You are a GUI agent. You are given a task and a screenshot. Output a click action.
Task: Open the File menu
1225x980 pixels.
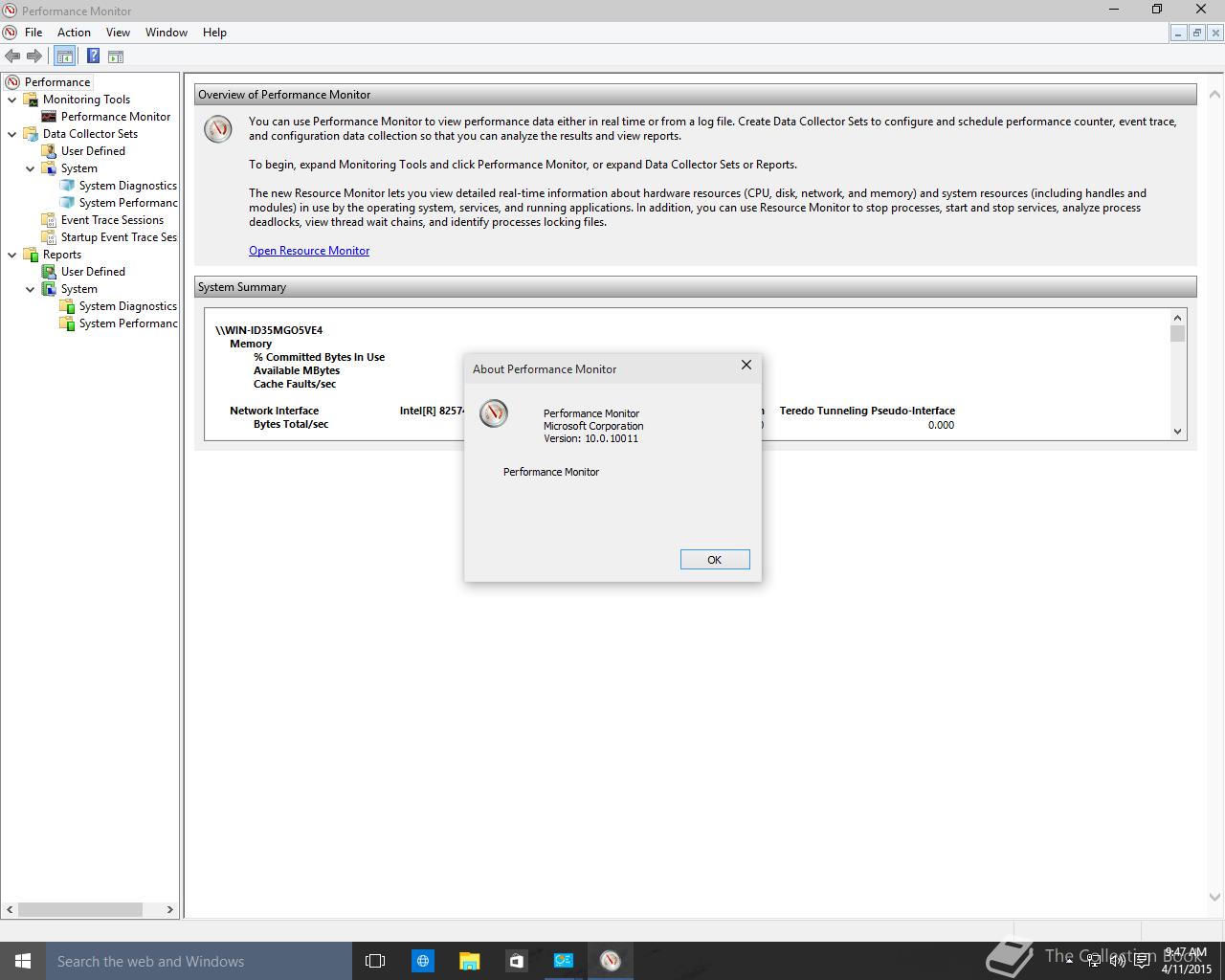(33, 33)
